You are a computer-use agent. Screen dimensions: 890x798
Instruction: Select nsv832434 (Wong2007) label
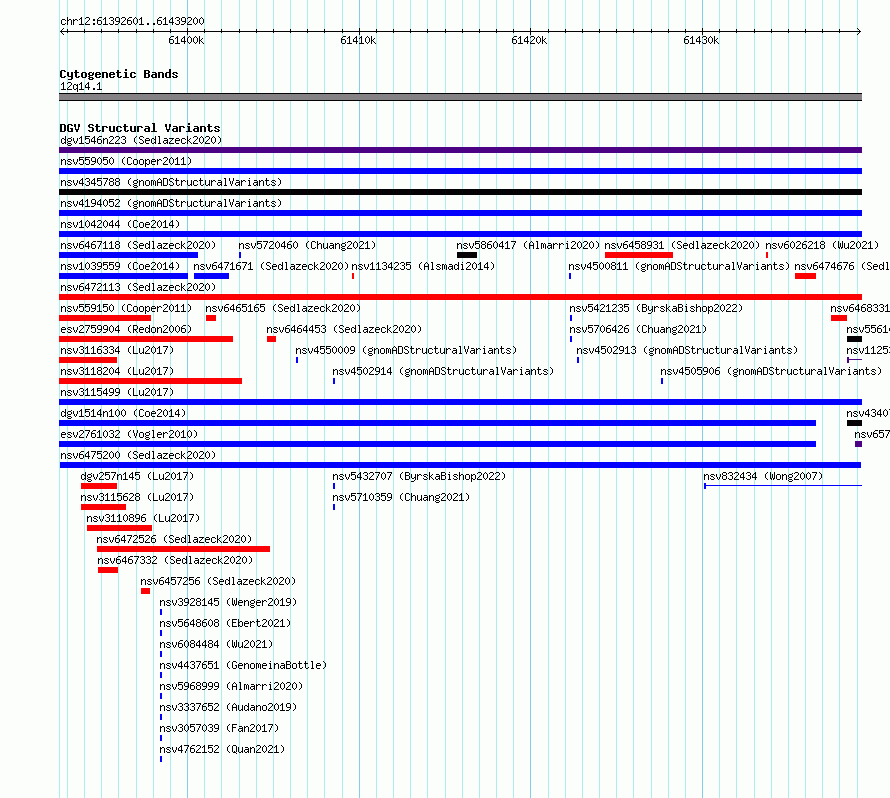click(x=763, y=476)
